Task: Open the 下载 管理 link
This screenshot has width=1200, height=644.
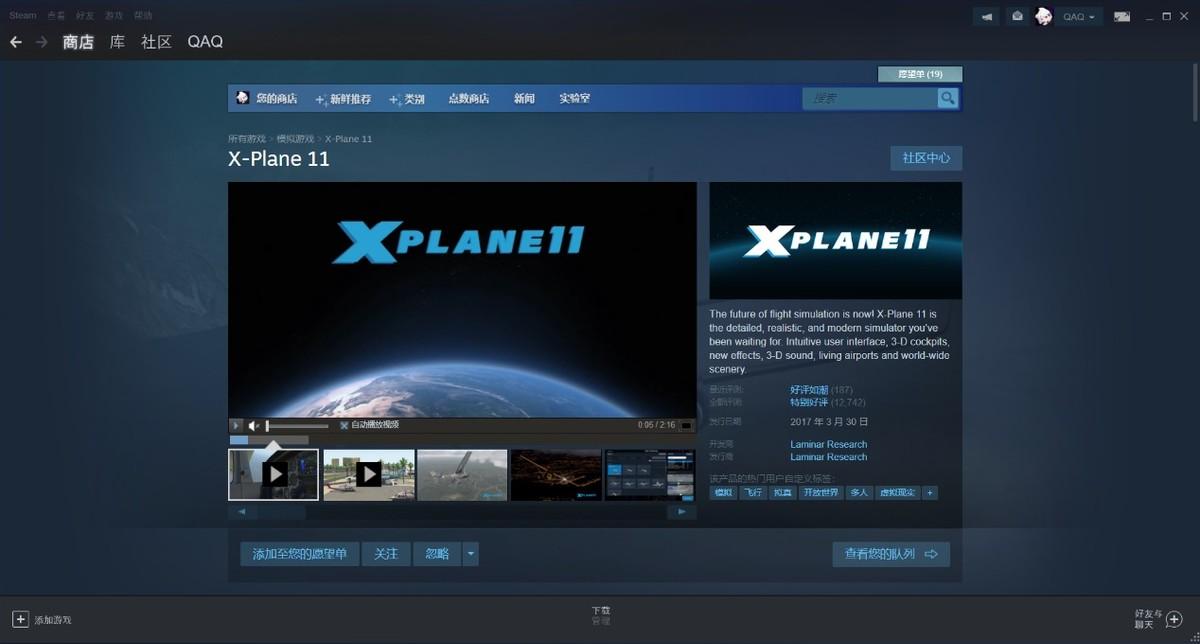Action: tap(600, 615)
